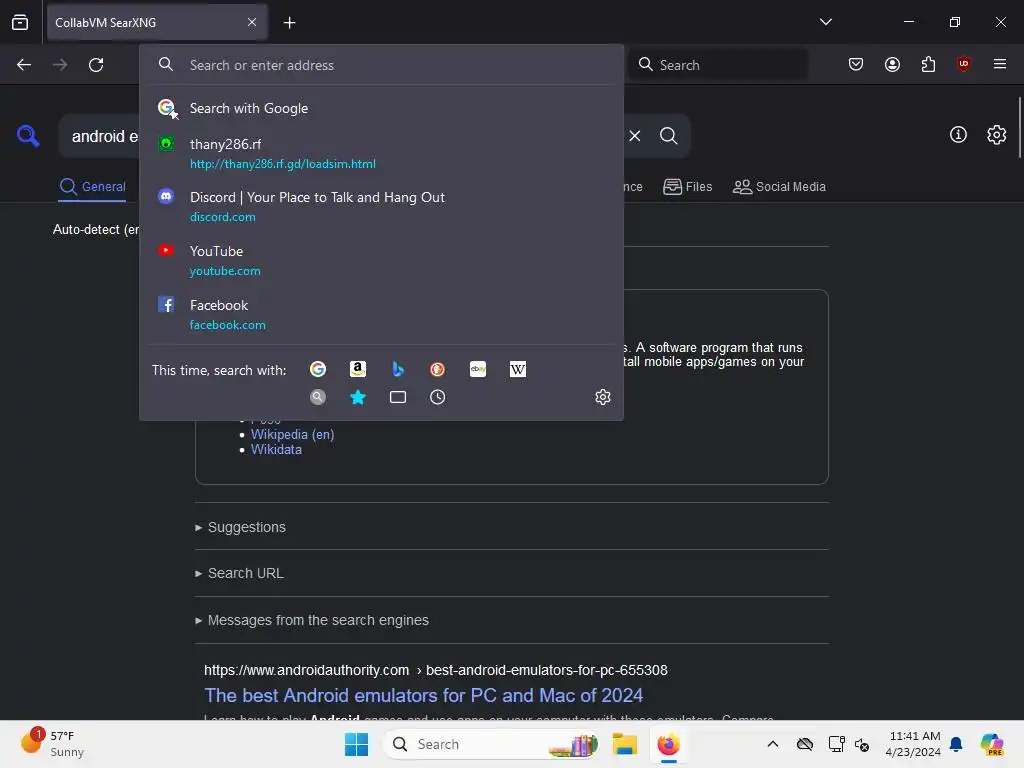The height and width of the screenshot is (768, 1024).
Task: Open the Firefox hamburger application menu
Action: pos(1000,64)
